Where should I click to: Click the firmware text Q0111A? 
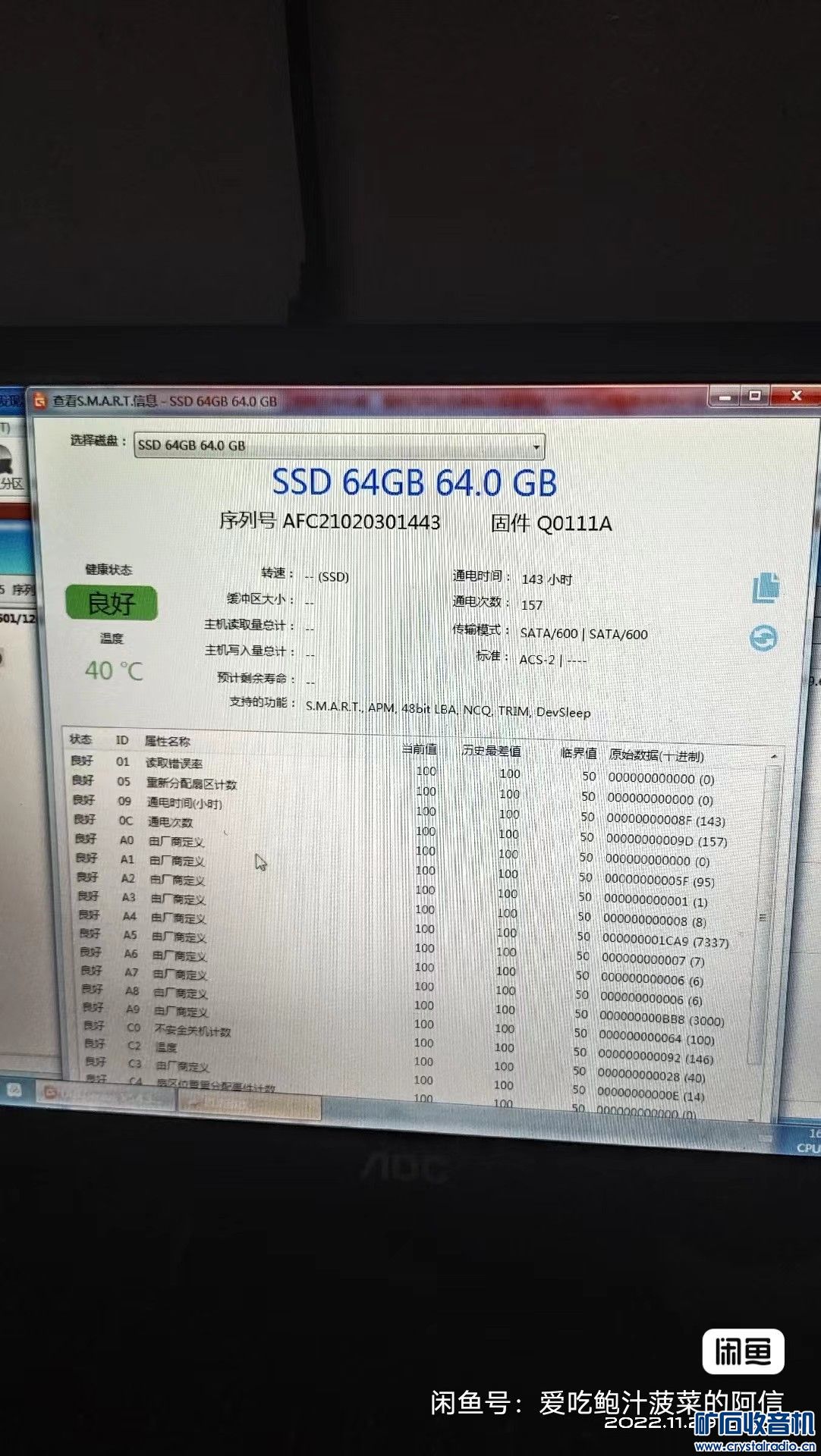pyautogui.click(x=574, y=524)
